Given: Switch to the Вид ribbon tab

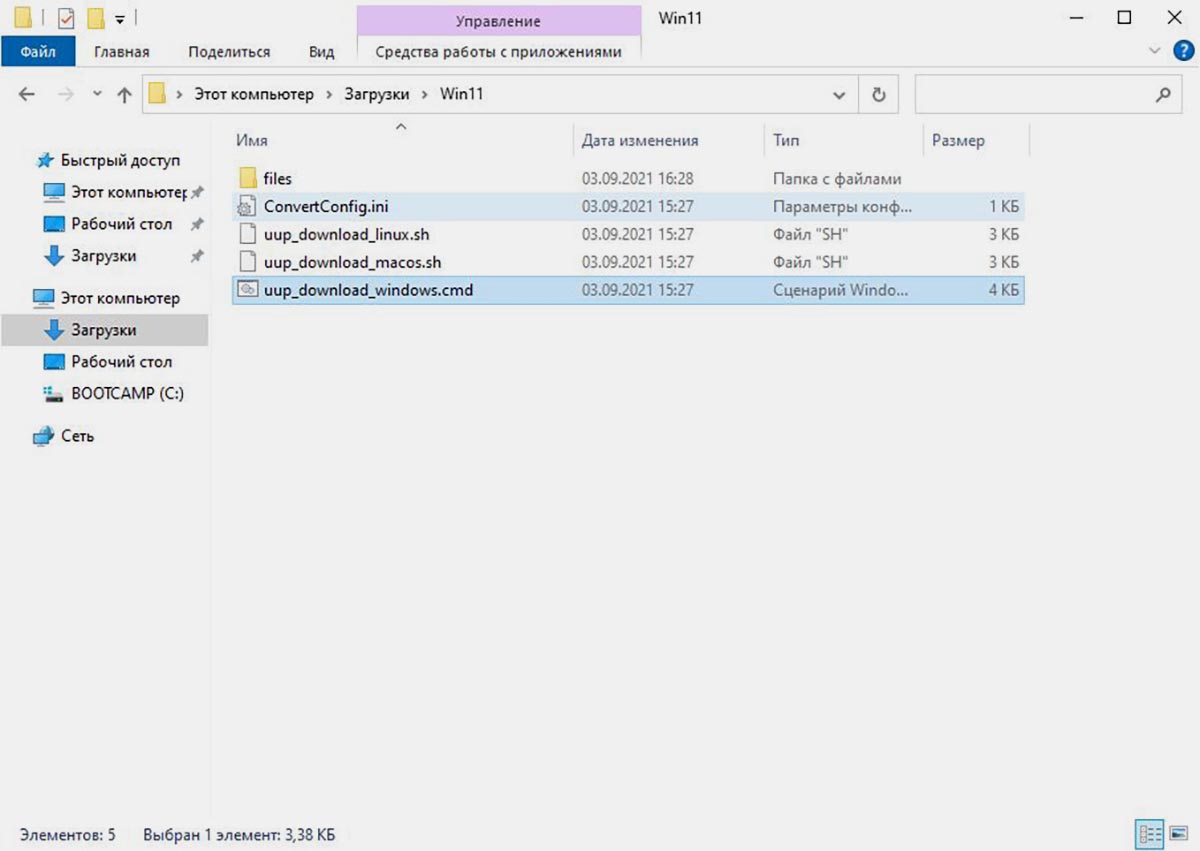Looking at the screenshot, I should [321, 52].
